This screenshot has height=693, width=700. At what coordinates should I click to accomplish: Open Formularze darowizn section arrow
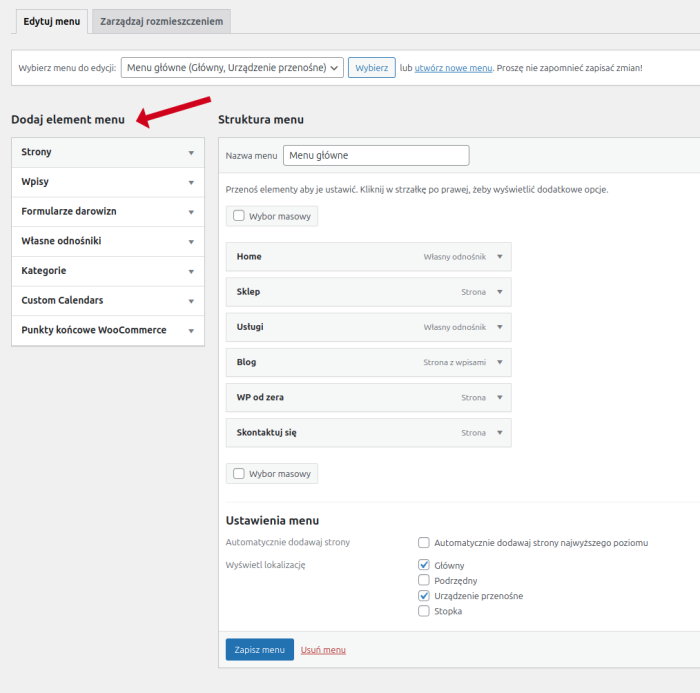pyautogui.click(x=190, y=212)
